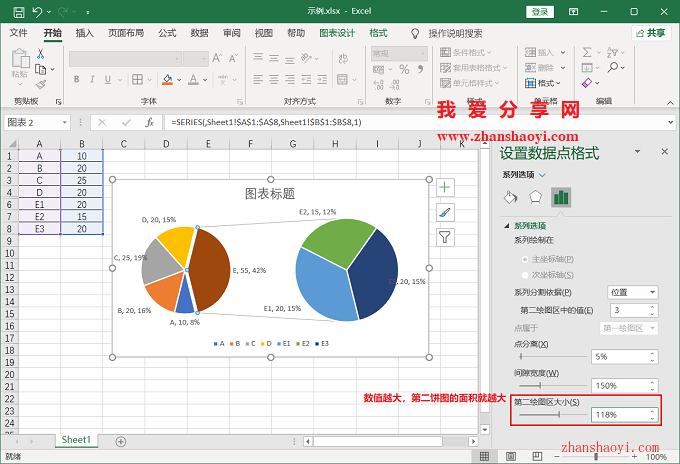Screen dimensions: 680x464
Task: Click the Second Plot Size value field
Action: click(621, 415)
